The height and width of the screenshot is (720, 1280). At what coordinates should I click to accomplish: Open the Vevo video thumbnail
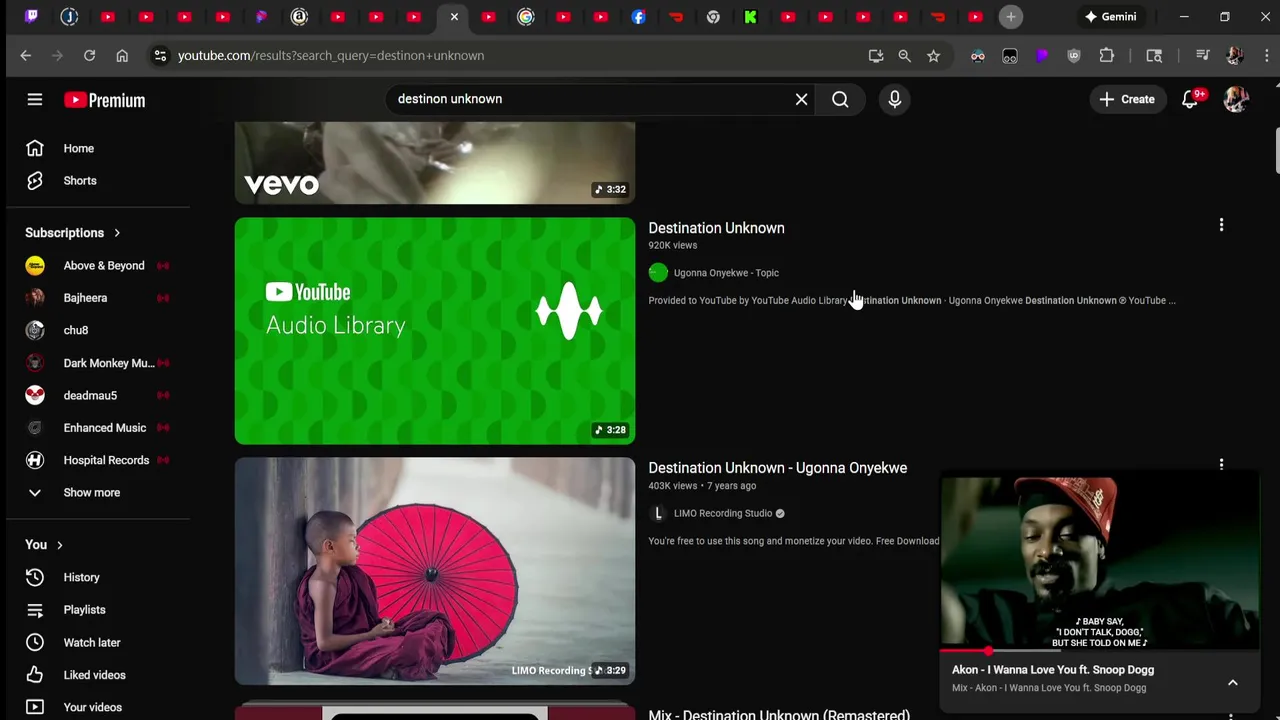point(435,163)
